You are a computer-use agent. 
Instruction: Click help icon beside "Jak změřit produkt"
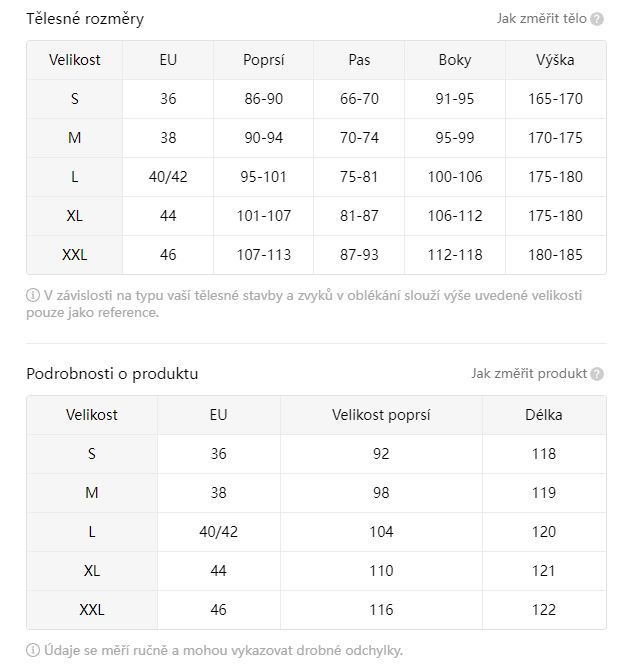(597, 374)
